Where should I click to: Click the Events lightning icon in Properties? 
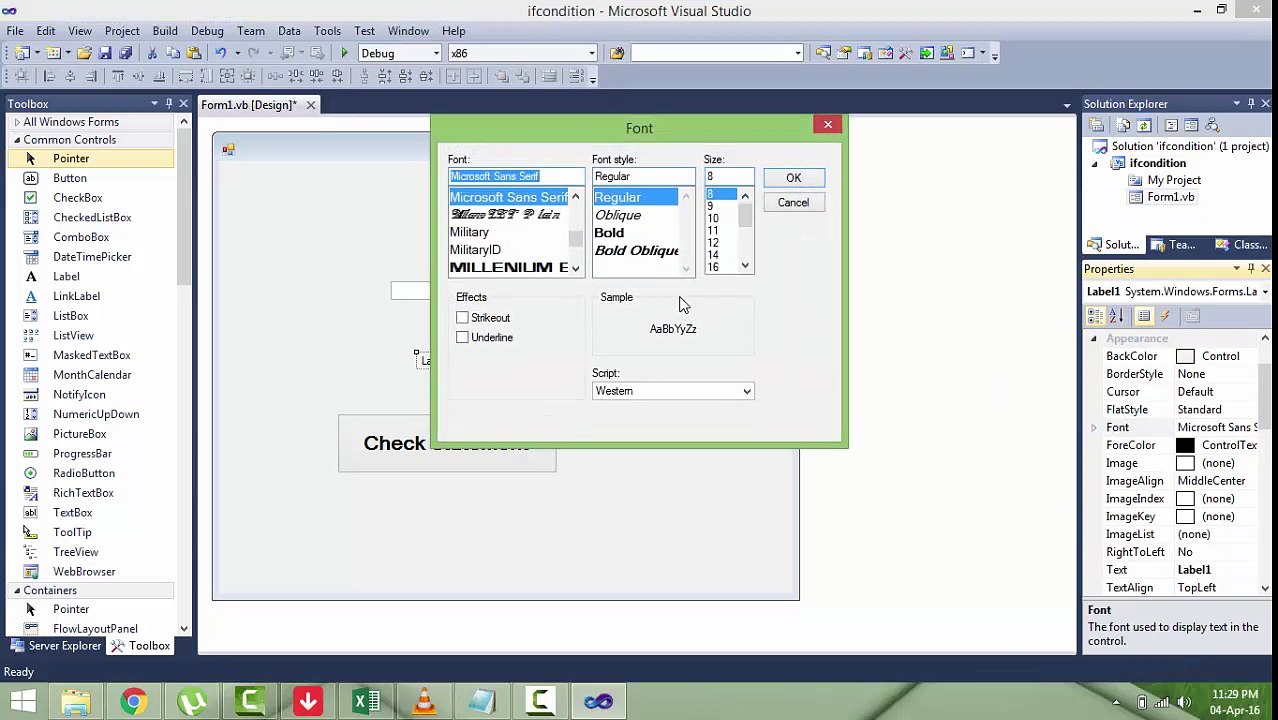click(1165, 316)
